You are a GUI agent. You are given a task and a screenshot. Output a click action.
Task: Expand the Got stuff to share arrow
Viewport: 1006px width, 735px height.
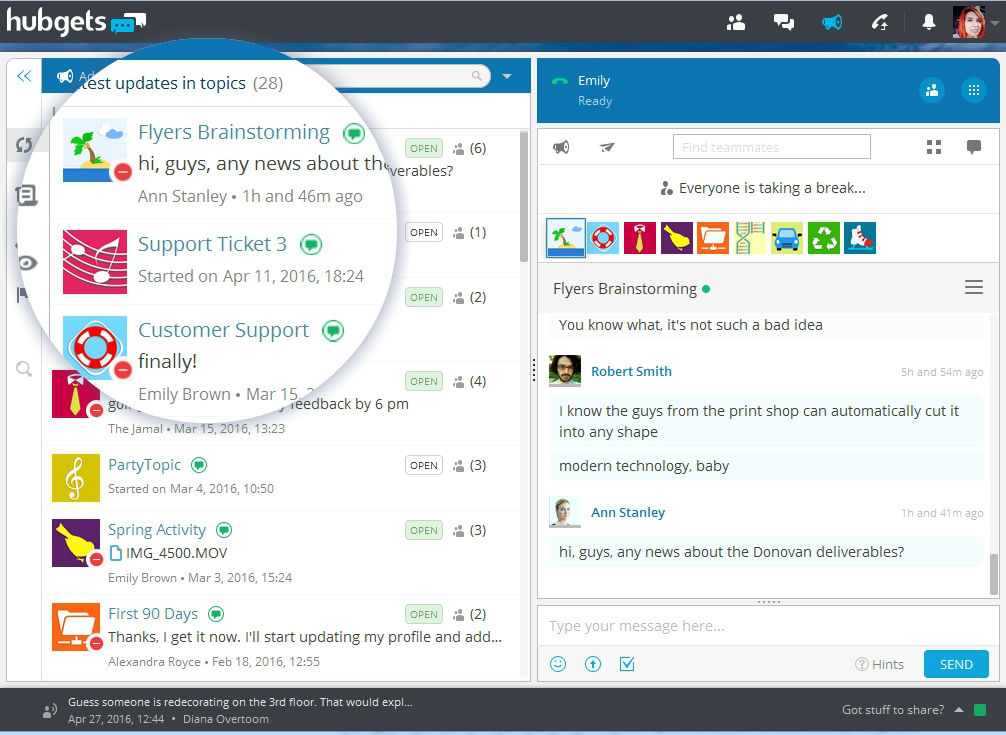[x=959, y=709]
